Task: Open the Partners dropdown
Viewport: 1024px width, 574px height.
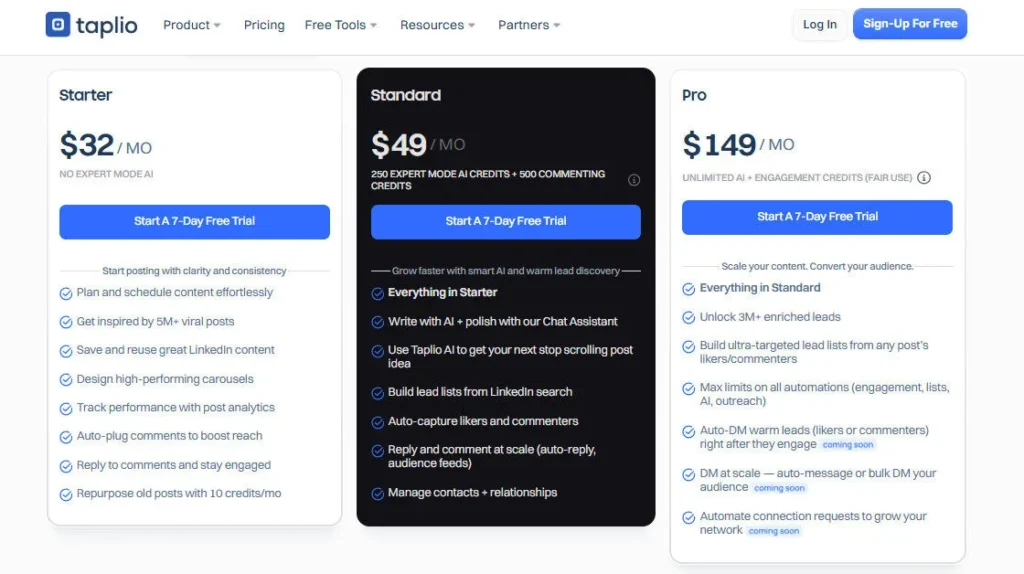Action: [529, 25]
